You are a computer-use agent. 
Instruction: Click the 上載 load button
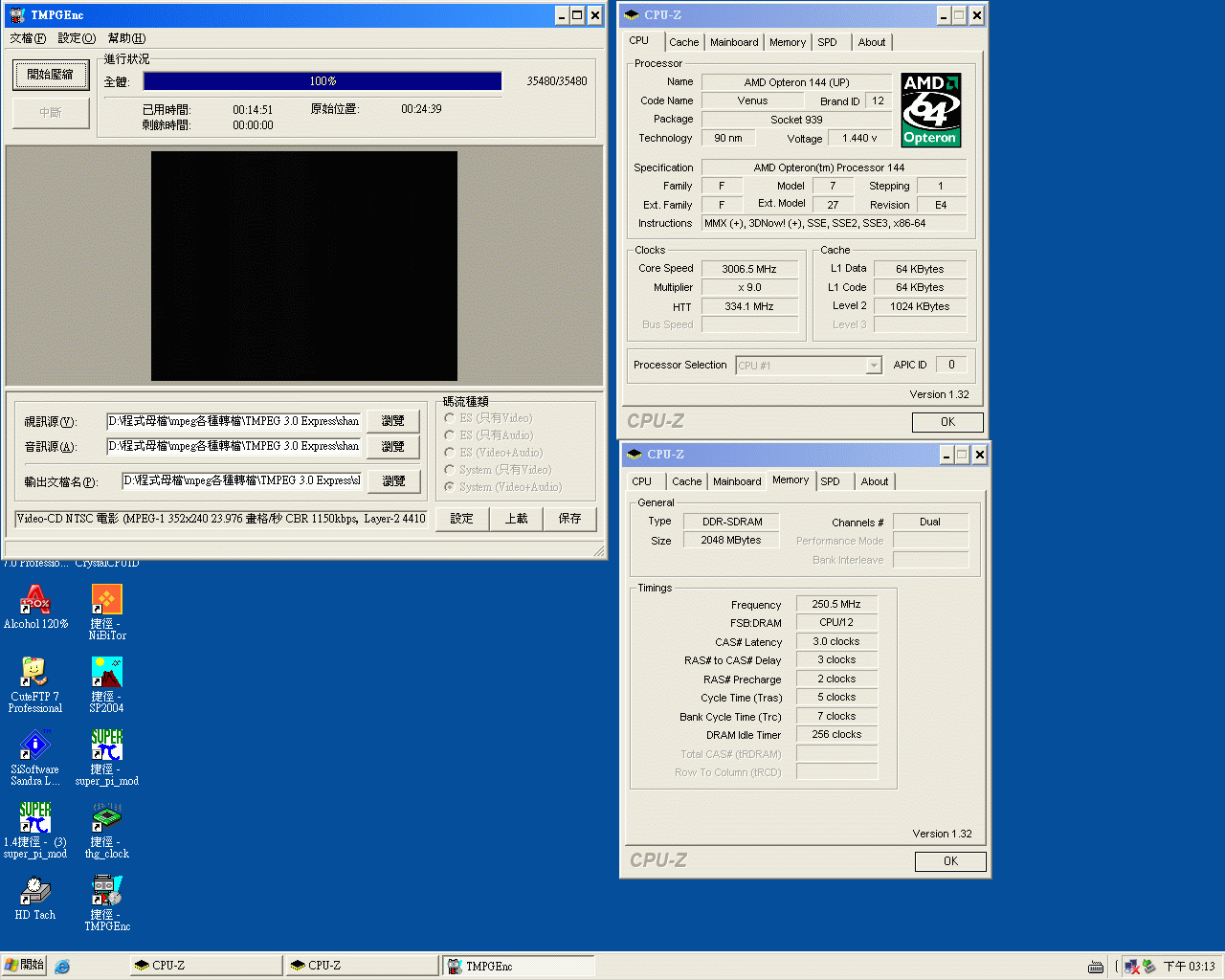click(517, 519)
